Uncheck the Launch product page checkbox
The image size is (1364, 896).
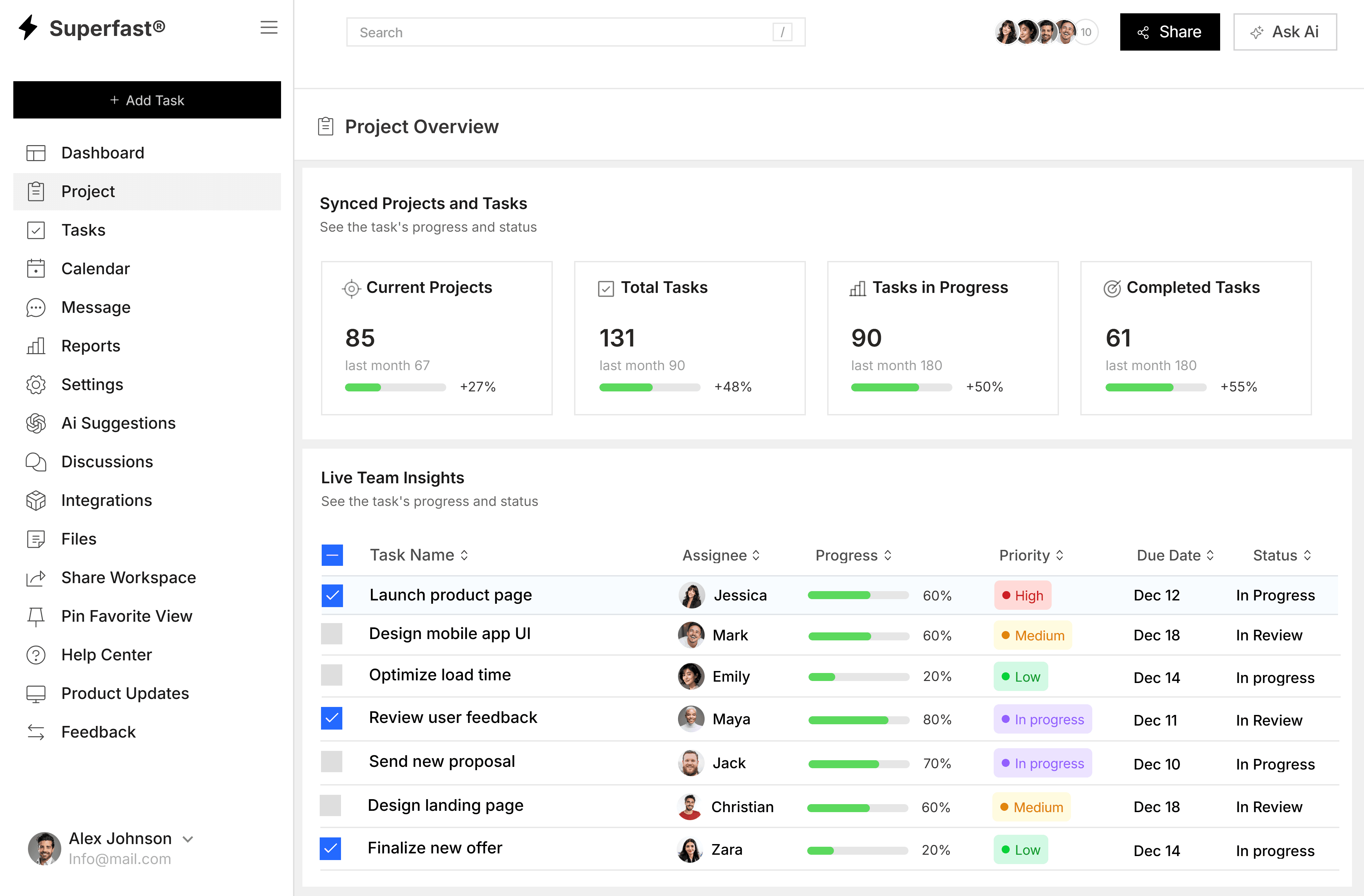[x=332, y=595]
